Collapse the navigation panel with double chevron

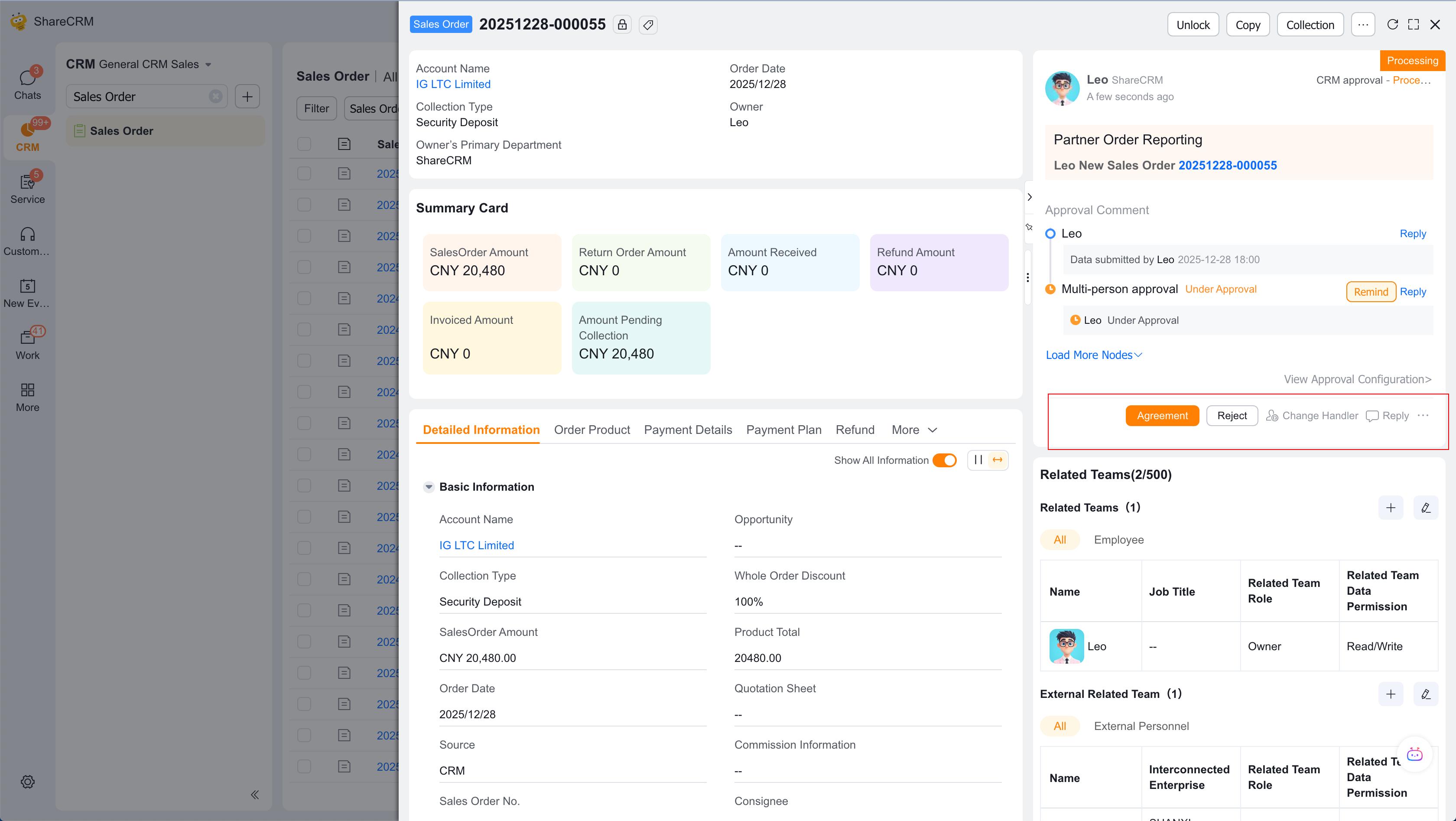click(255, 795)
